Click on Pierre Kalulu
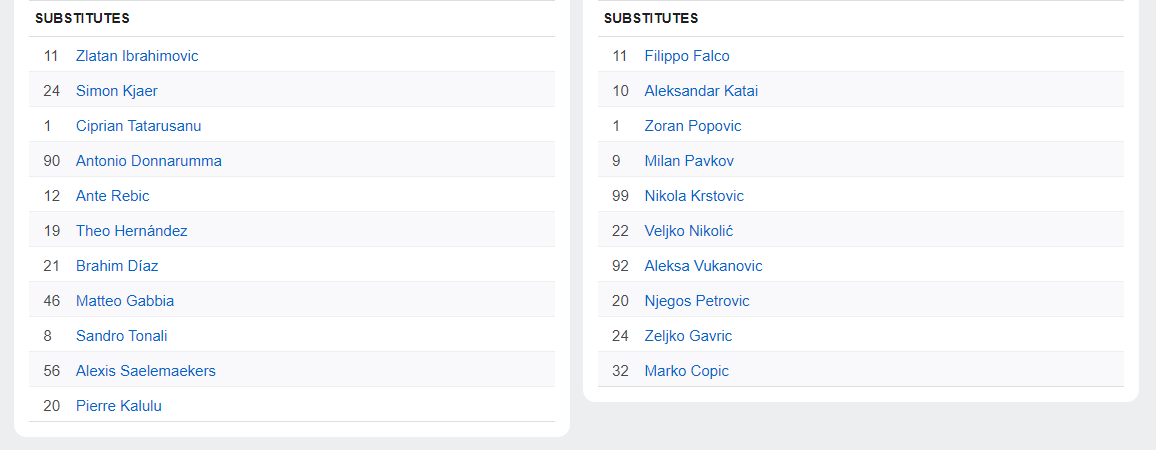This screenshot has width=1156, height=450. (x=118, y=406)
